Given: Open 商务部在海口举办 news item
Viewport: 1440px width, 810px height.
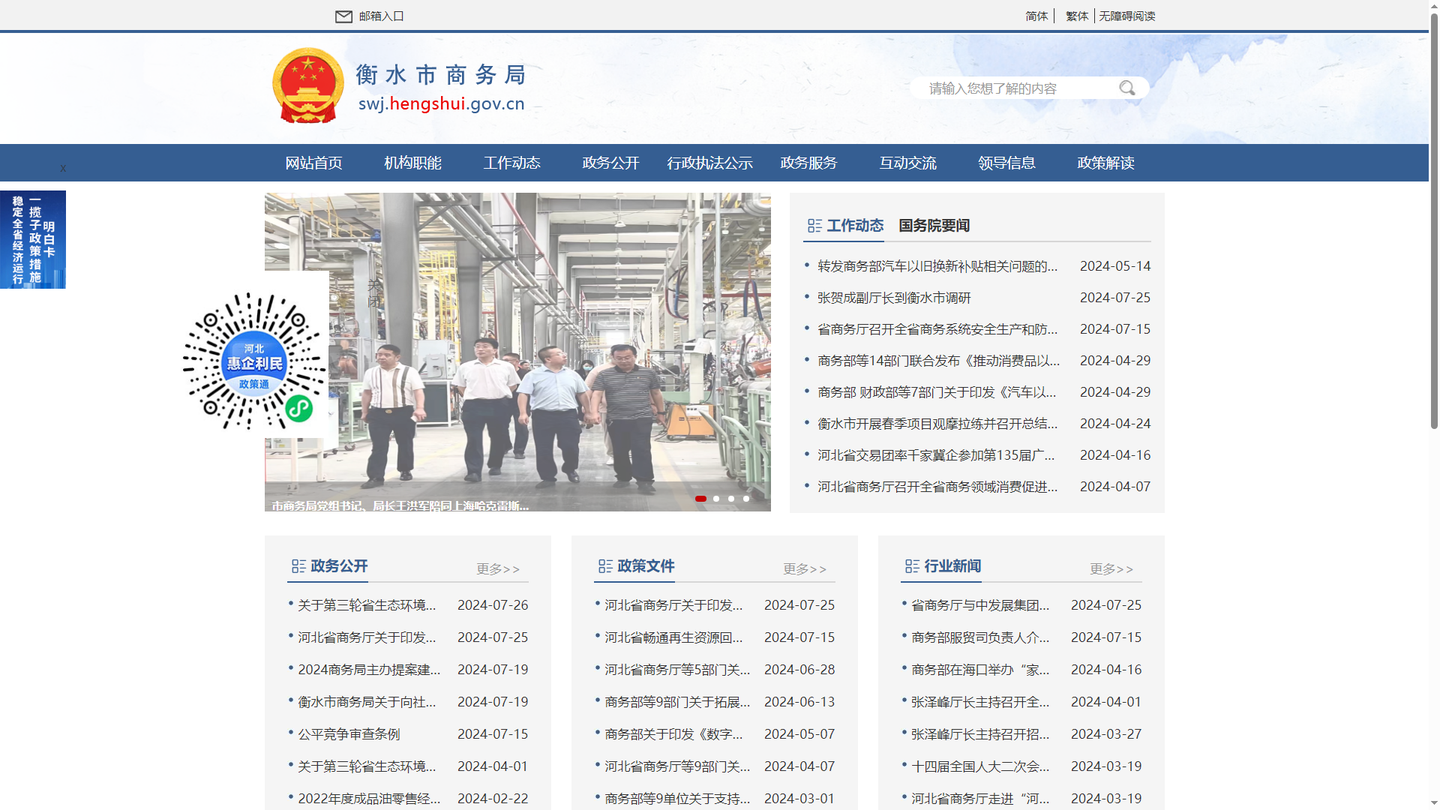Looking at the screenshot, I should (x=981, y=670).
